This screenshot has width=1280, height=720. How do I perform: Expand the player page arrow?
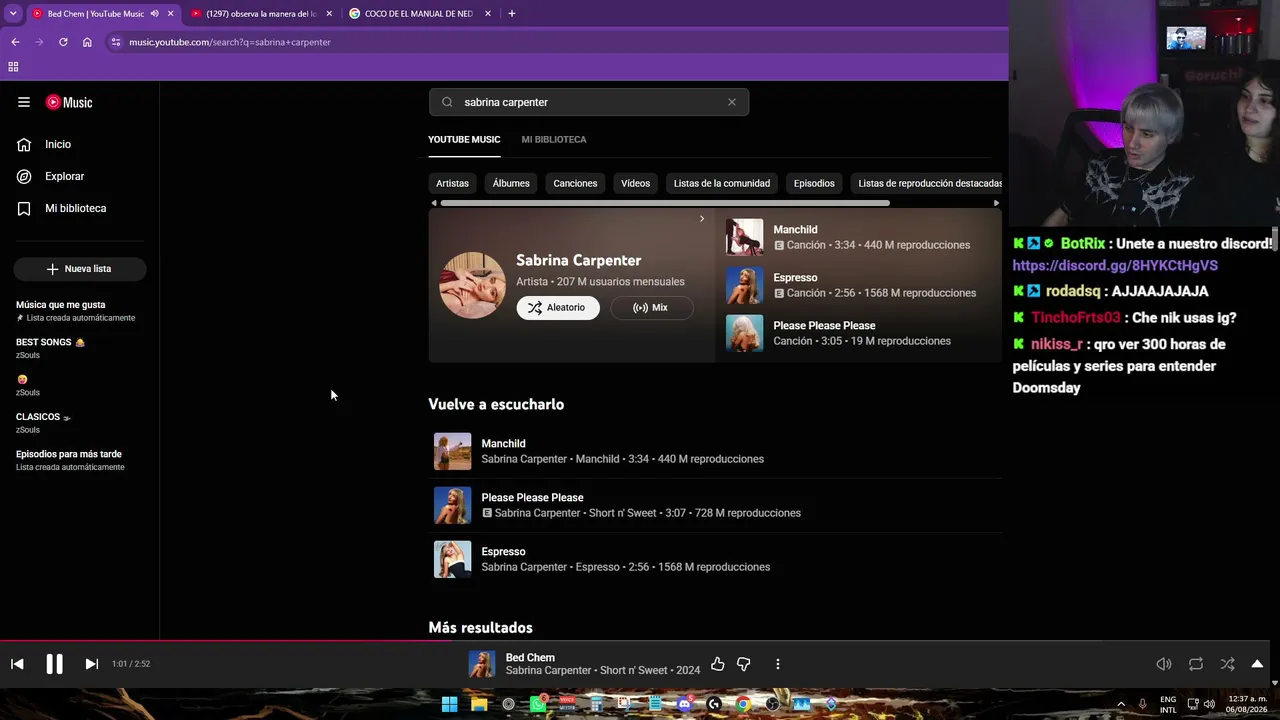click(1257, 664)
